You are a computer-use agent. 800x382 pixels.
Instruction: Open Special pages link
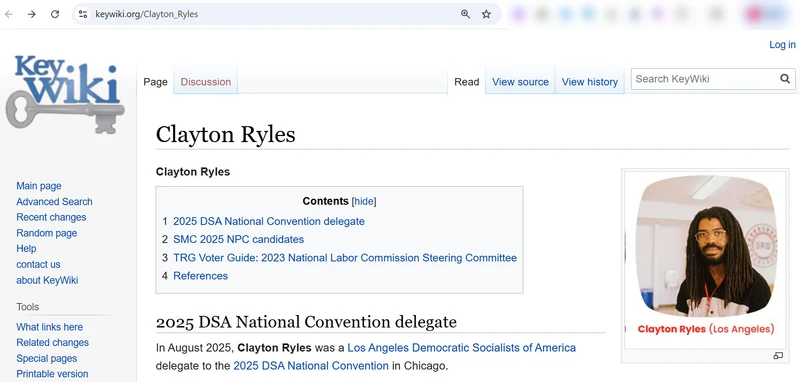pos(46,358)
